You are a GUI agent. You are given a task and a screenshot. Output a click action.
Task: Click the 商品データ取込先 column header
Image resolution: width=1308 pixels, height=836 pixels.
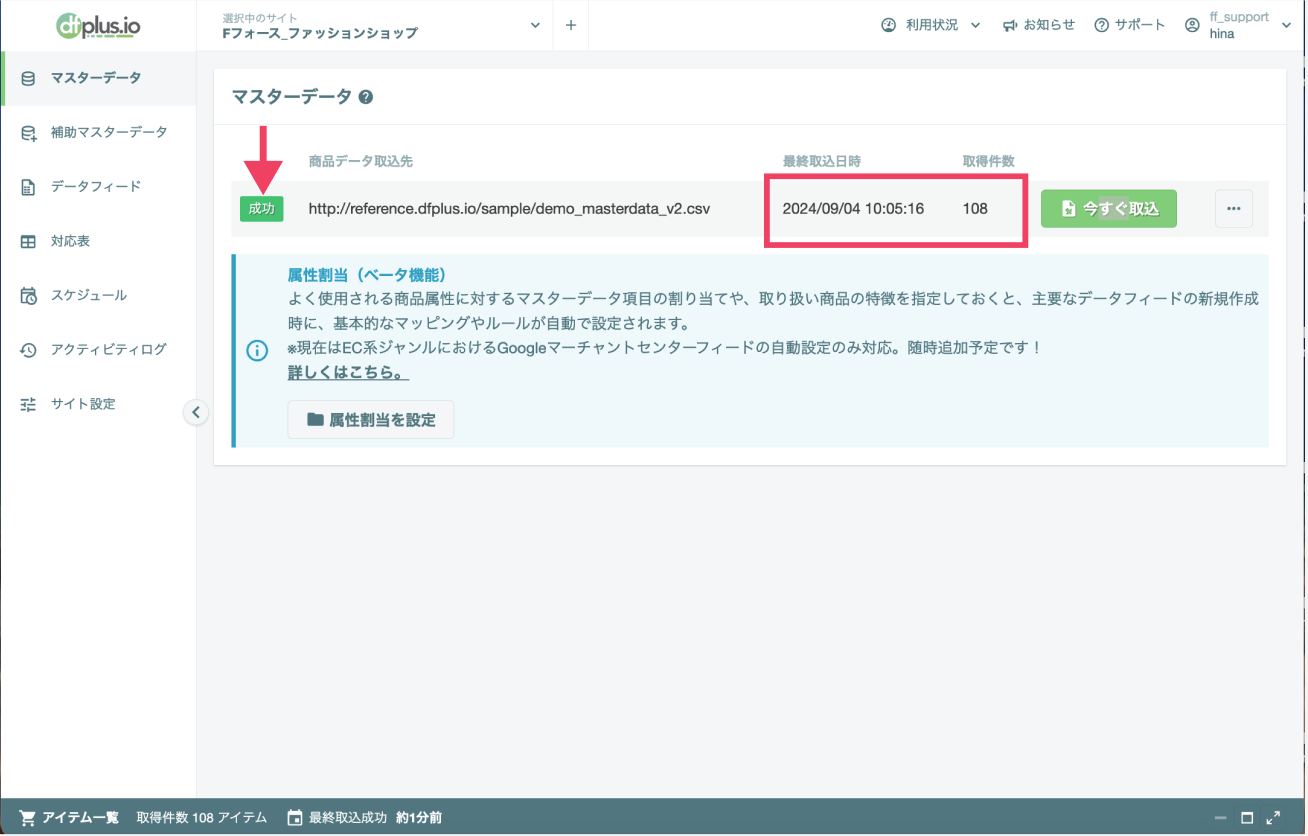tap(361, 161)
